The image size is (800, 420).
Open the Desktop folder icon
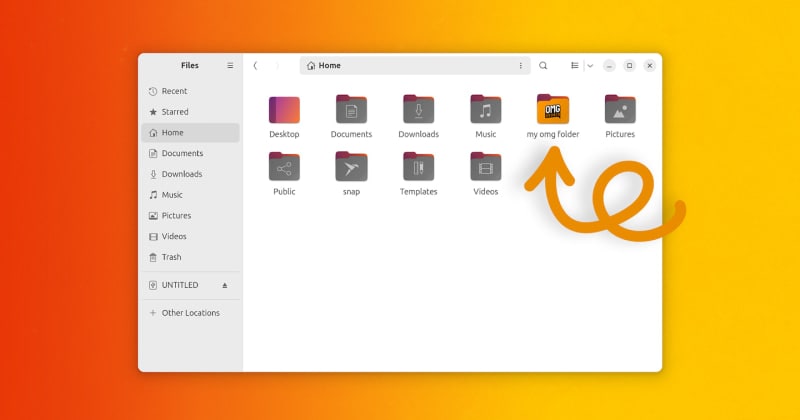pos(284,110)
